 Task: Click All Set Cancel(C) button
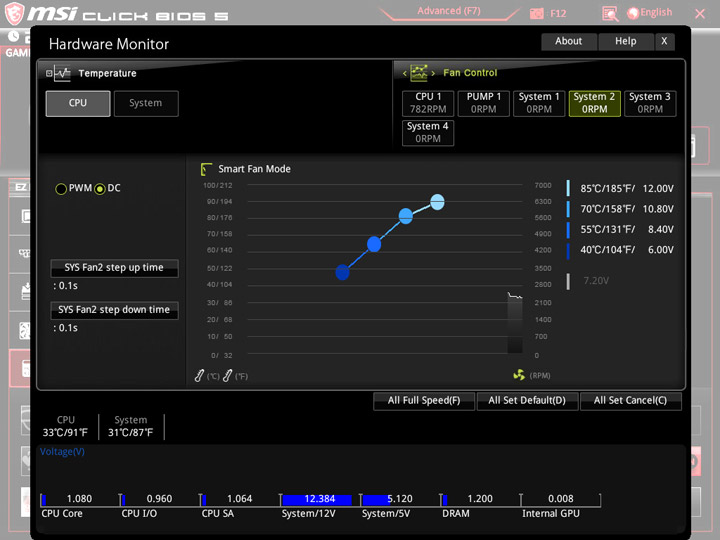630,401
